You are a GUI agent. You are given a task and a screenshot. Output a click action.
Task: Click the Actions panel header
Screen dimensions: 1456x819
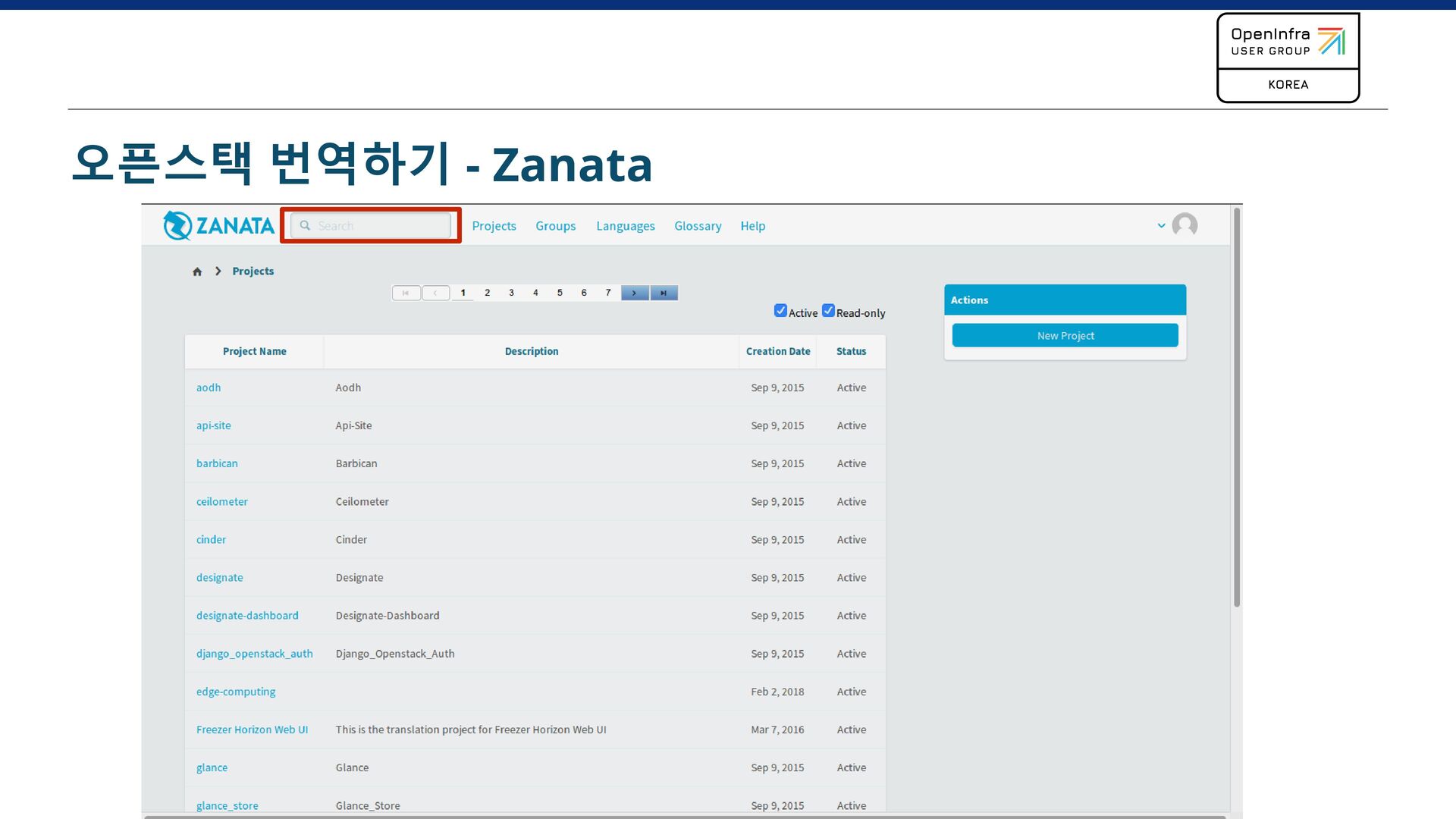pos(1065,300)
